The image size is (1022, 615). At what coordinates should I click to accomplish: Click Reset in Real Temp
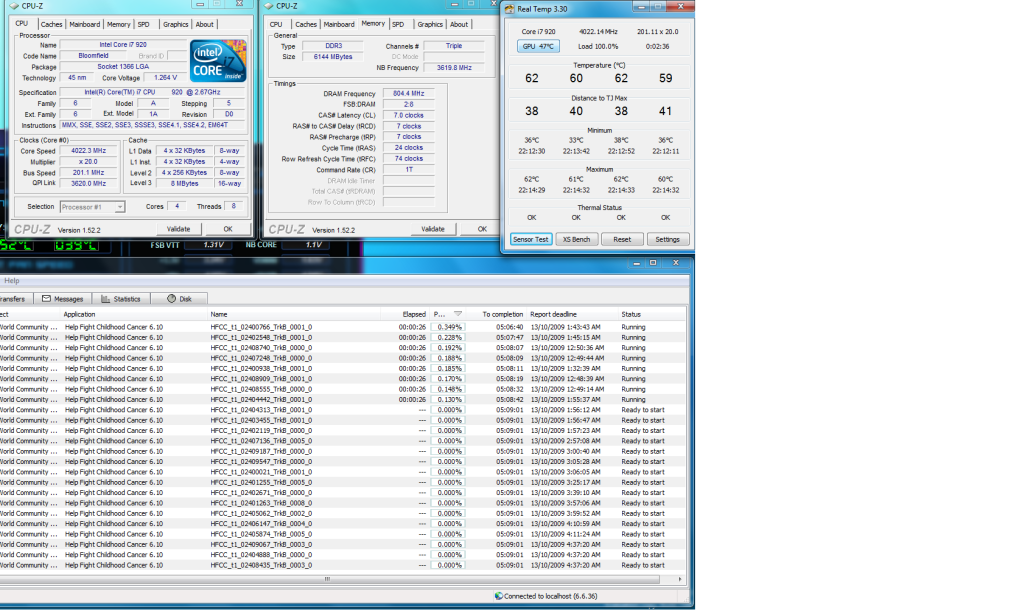pos(622,239)
